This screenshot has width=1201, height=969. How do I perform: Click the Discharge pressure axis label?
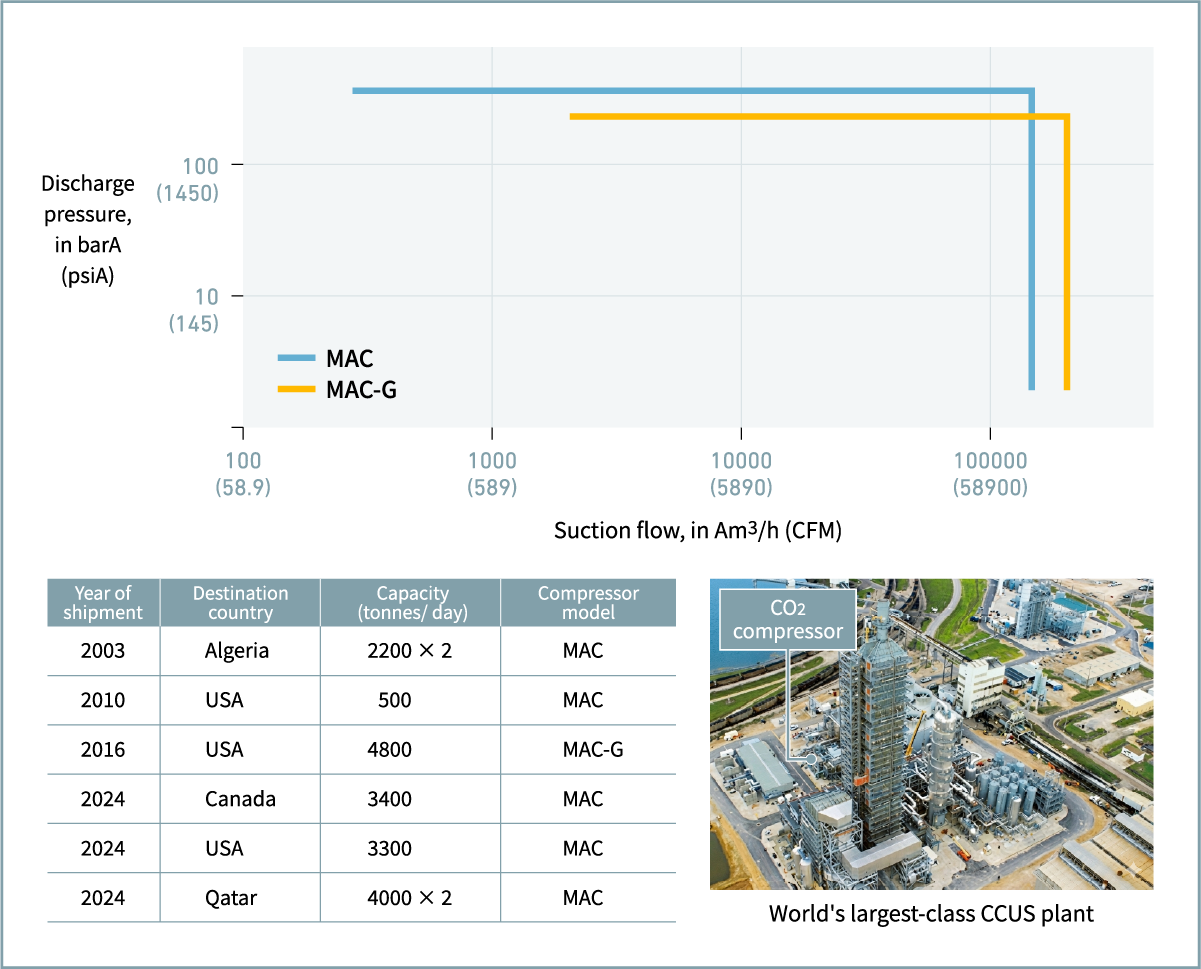pyautogui.click(x=87, y=229)
